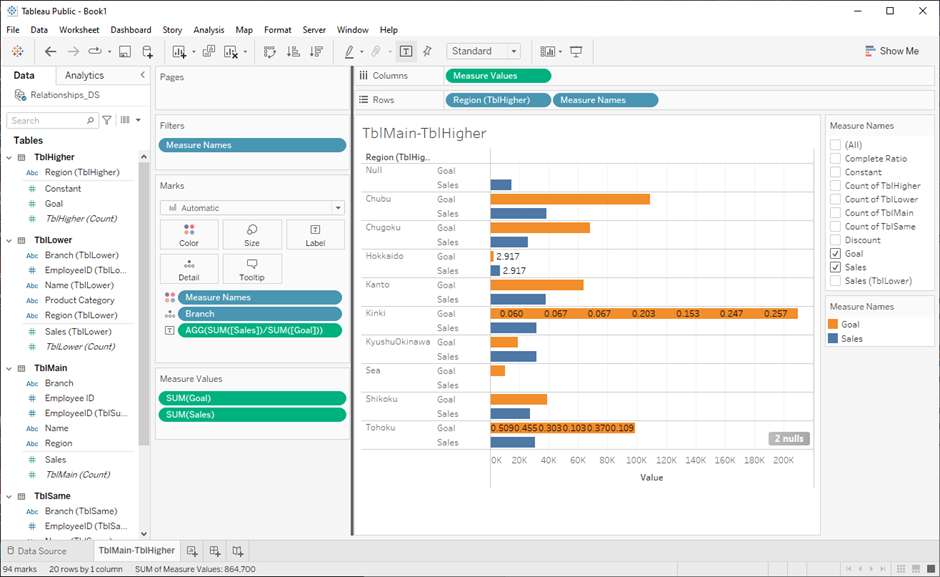Open the Analysis menu
The height and width of the screenshot is (577, 940).
pos(208,29)
